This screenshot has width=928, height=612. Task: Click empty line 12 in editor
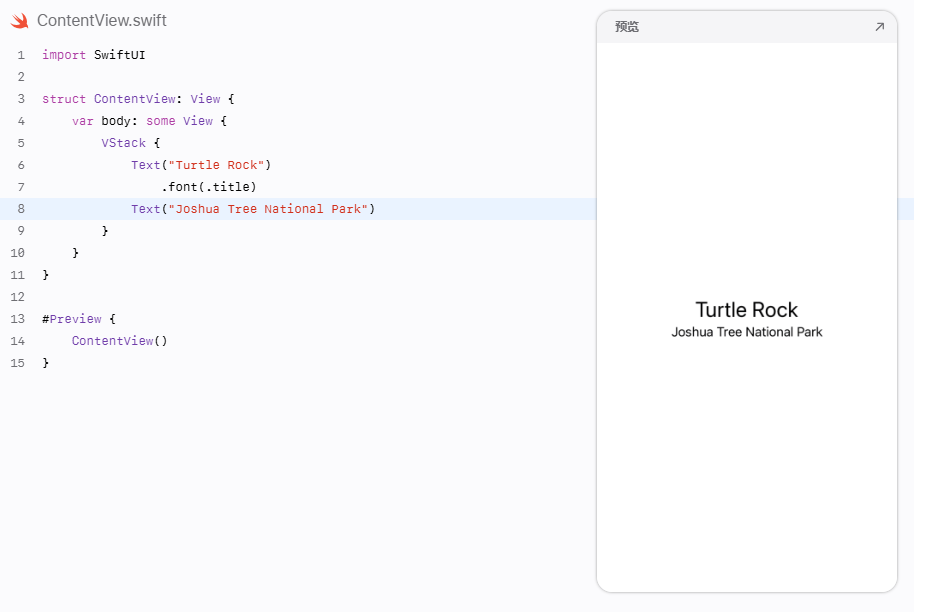(296, 297)
